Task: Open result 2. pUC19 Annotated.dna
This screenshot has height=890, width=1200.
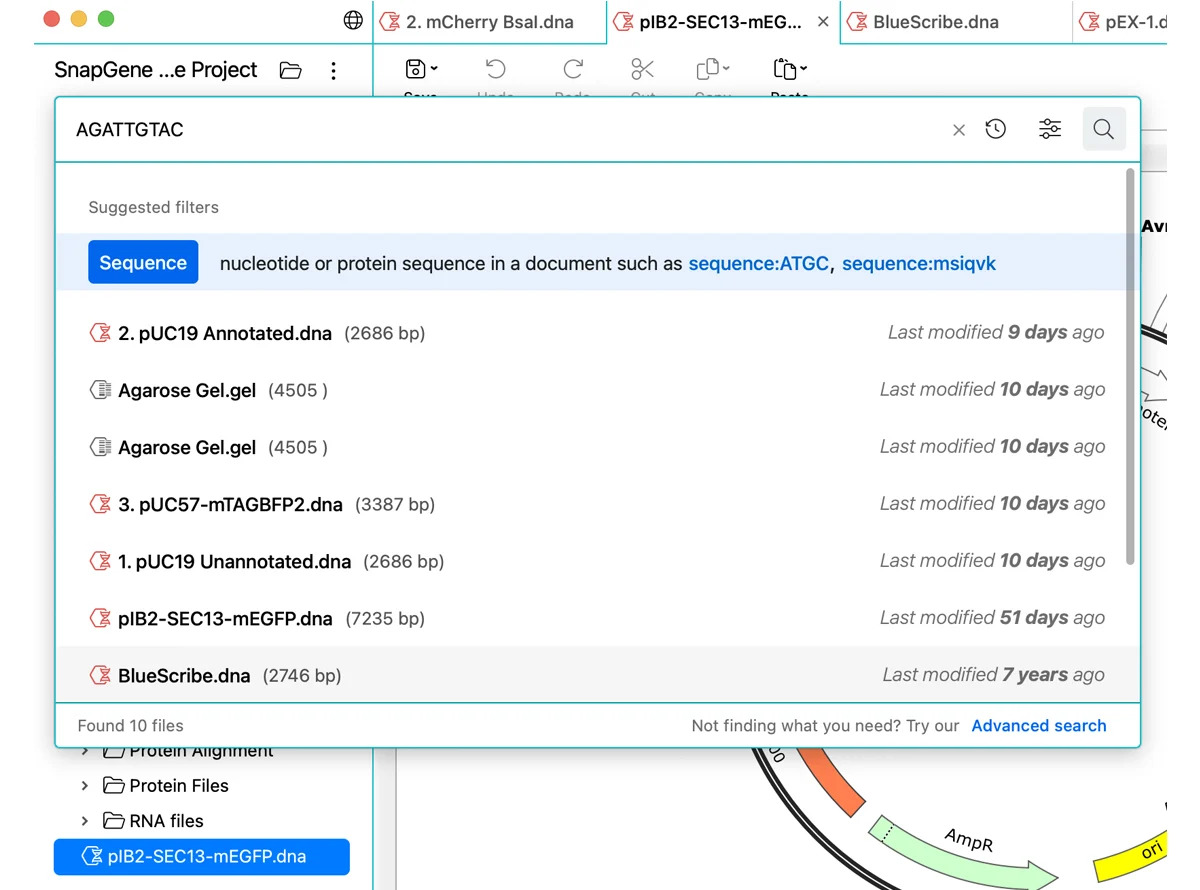Action: pos(597,333)
